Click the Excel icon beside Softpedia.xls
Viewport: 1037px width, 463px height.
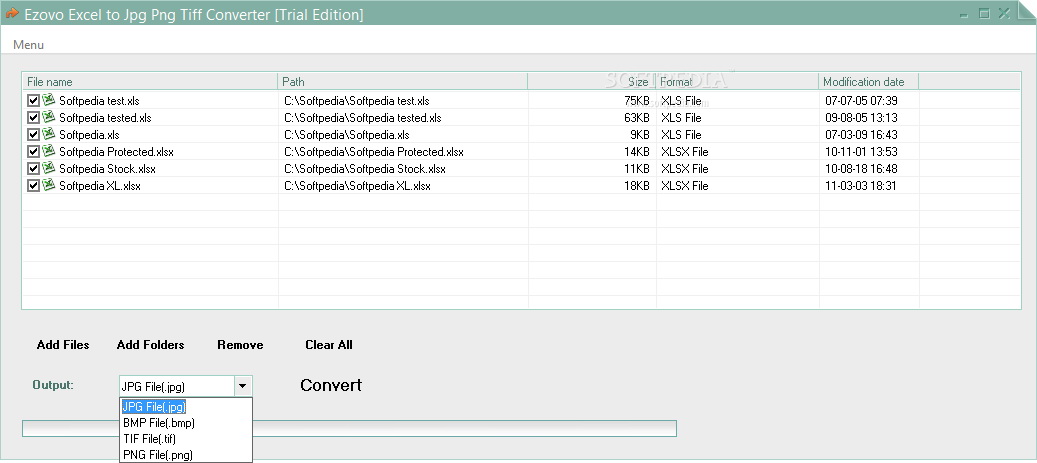coord(49,134)
